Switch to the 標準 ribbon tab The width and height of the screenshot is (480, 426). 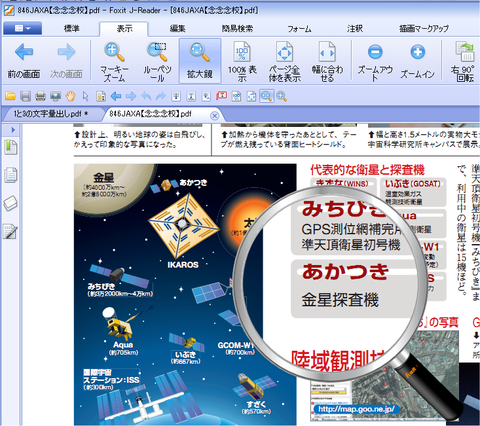point(72,29)
